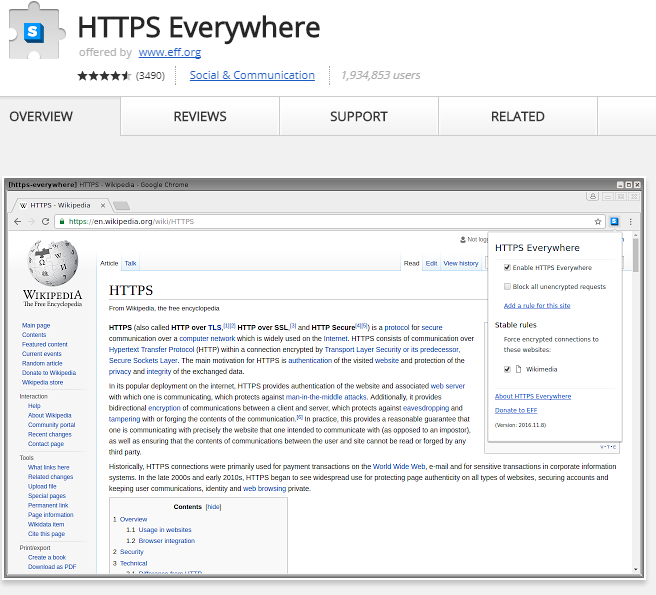Click Add a rule for this site
The width and height of the screenshot is (656, 595).
[x=537, y=305]
